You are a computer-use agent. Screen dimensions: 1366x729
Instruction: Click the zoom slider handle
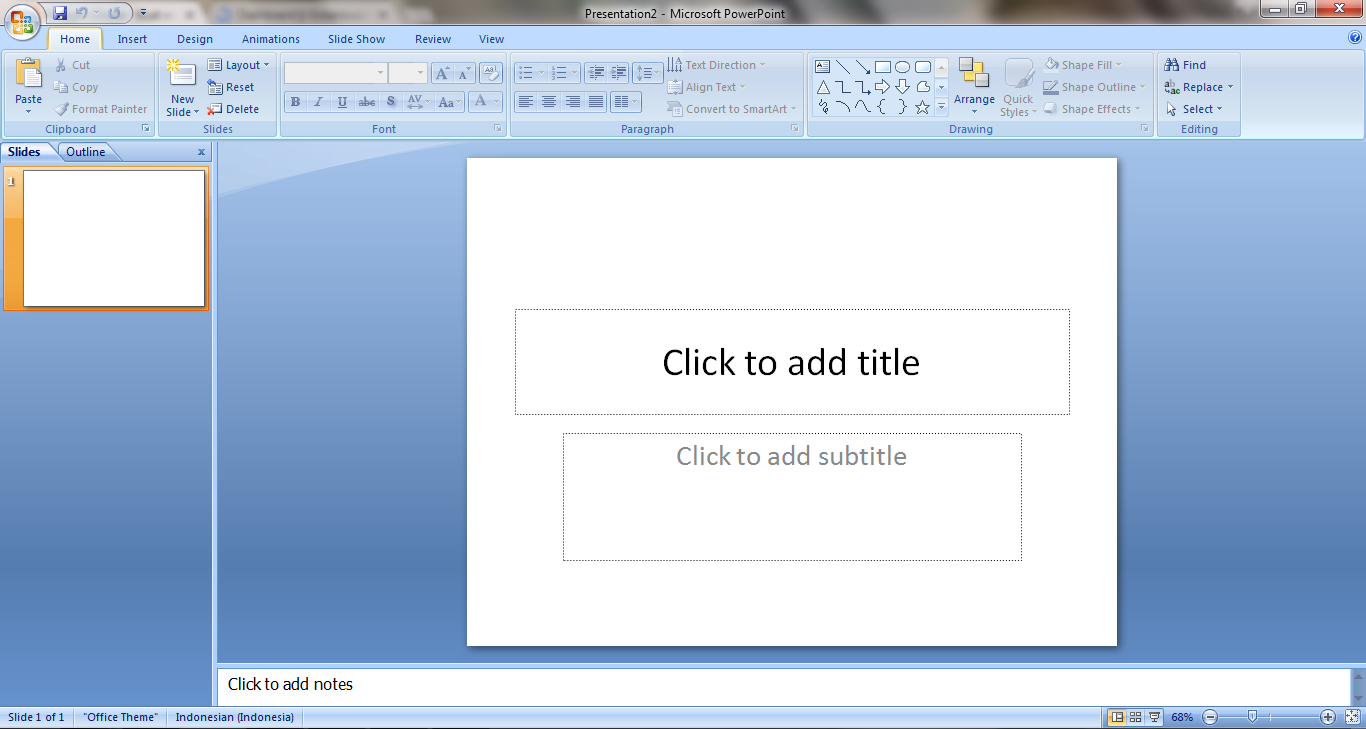1252,717
